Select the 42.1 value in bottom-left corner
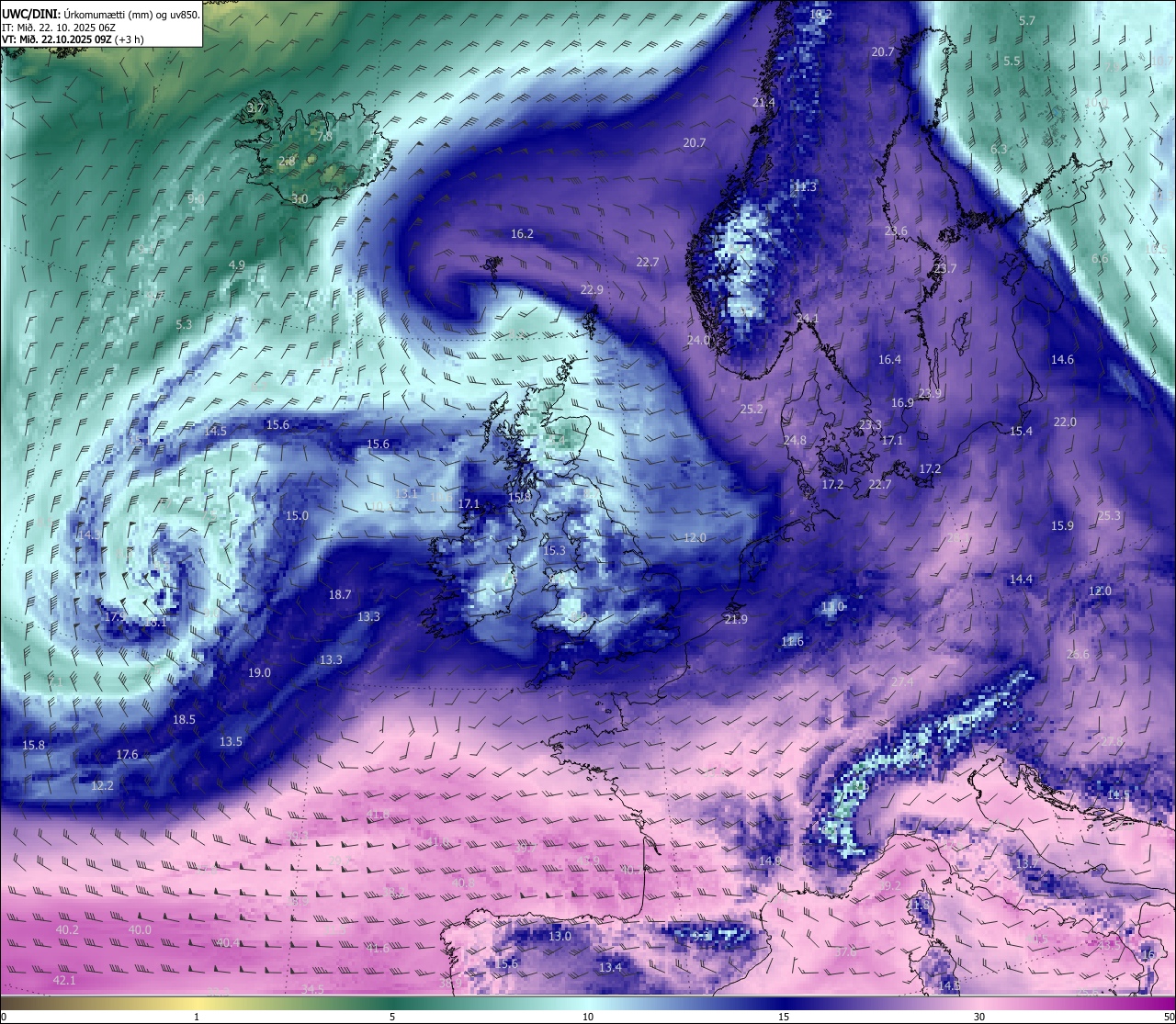This screenshot has width=1176, height=1024. click(x=64, y=981)
